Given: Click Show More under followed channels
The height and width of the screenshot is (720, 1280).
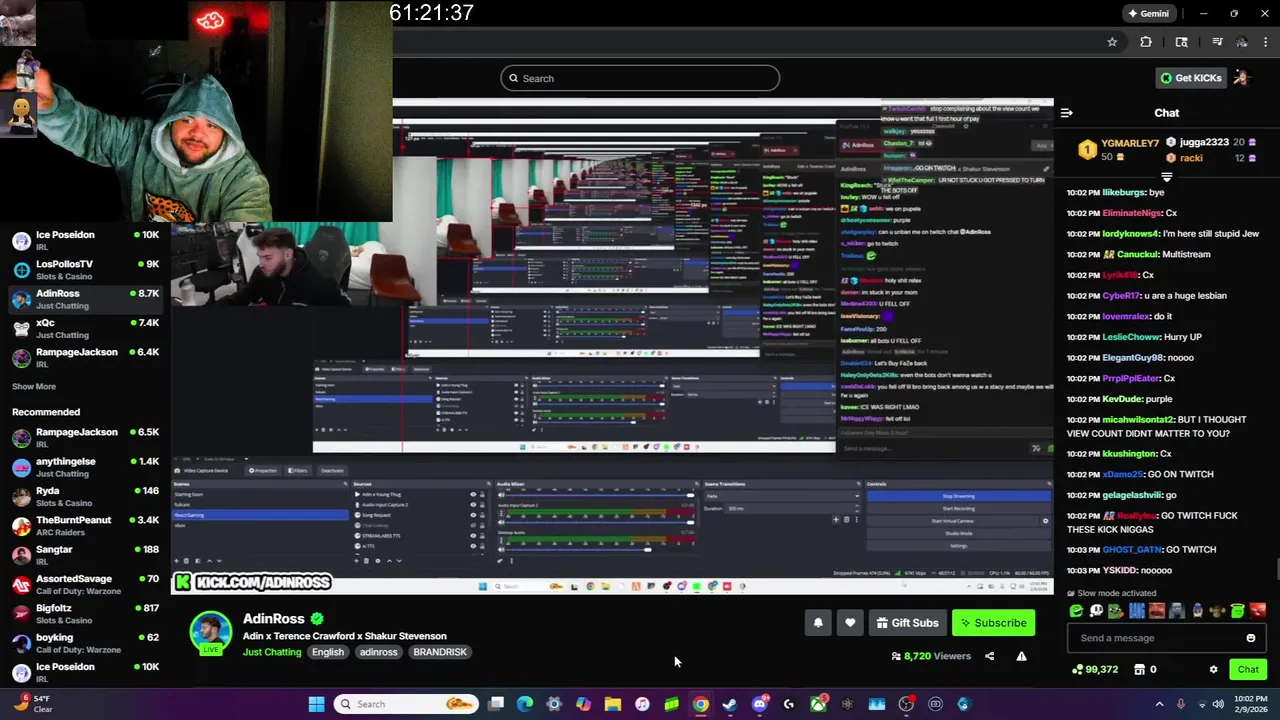Looking at the screenshot, I should [x=34, y=386].
